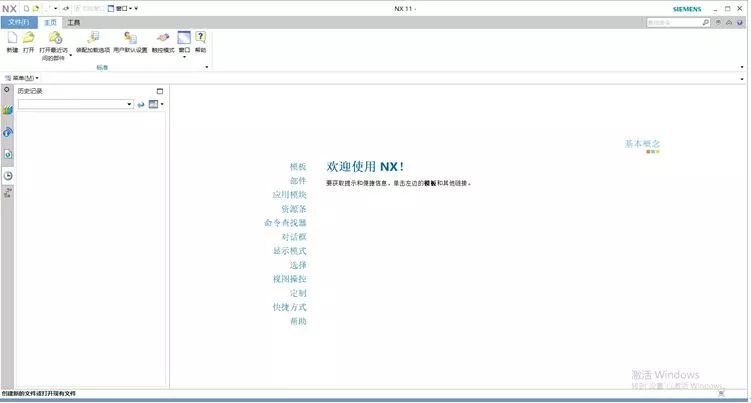This screenshot has height=403, width=751.
Task: Open the bottom tab in the resource bar
Action: (x=8, y=193)
